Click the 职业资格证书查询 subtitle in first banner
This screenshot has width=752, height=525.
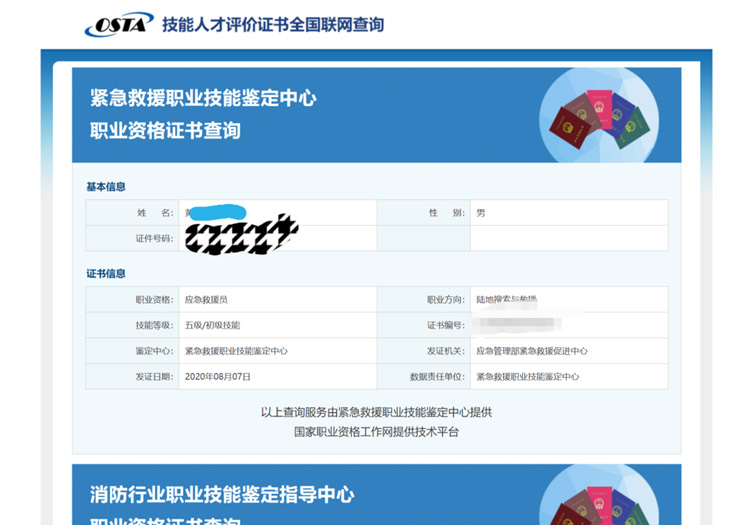[165, 131]
